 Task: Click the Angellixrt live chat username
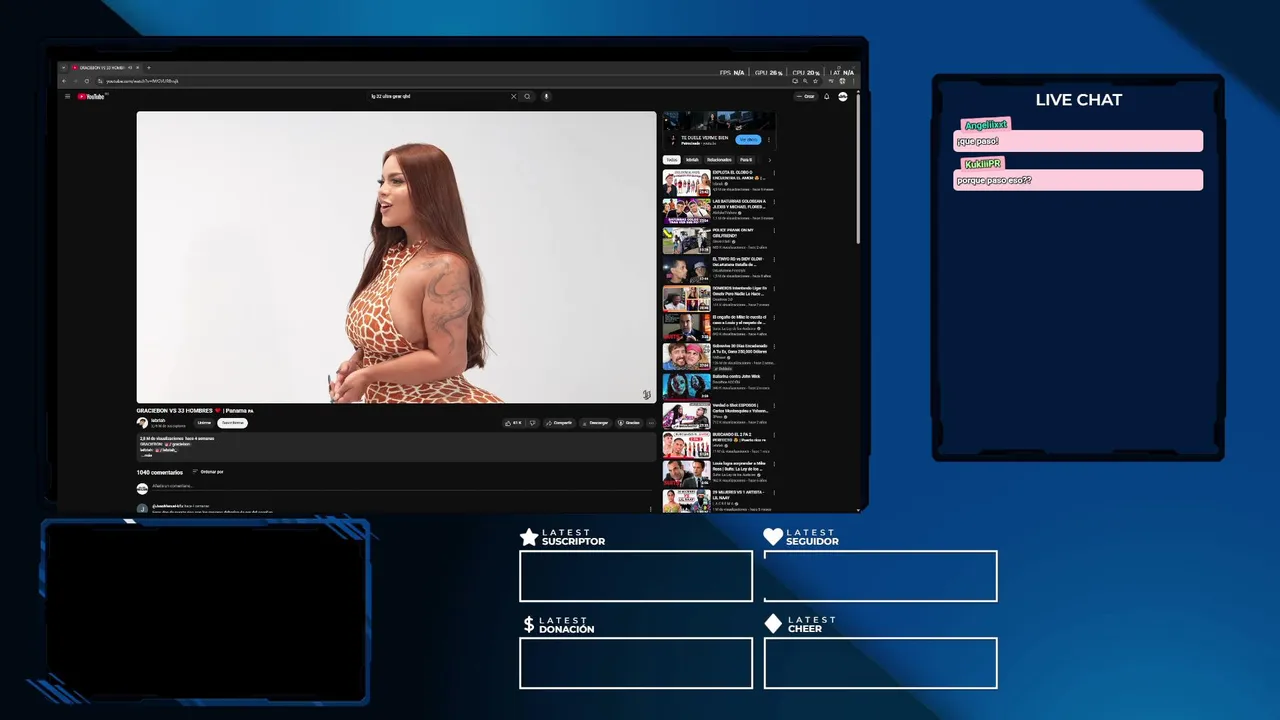point(986,125)
